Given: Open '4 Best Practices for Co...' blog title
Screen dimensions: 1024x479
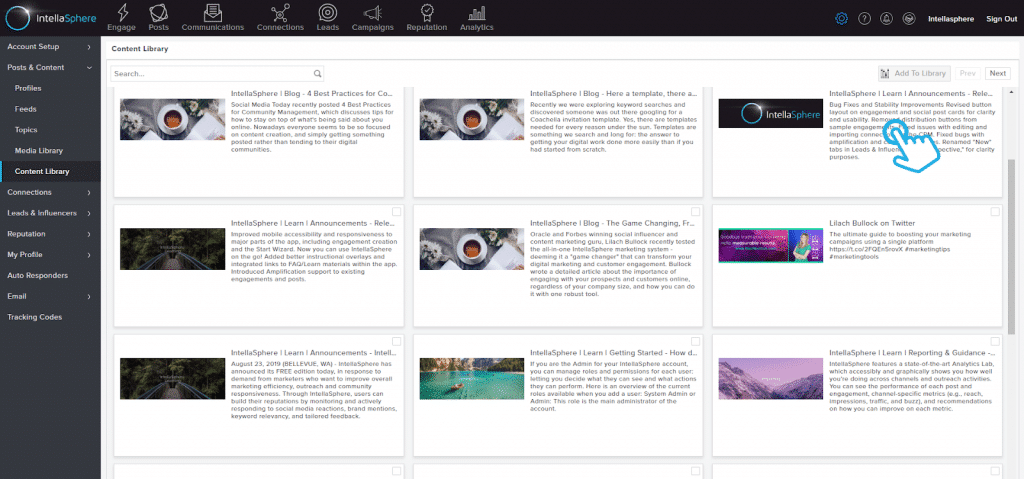Looking at the screenshot, I should [x=312, y=93].
